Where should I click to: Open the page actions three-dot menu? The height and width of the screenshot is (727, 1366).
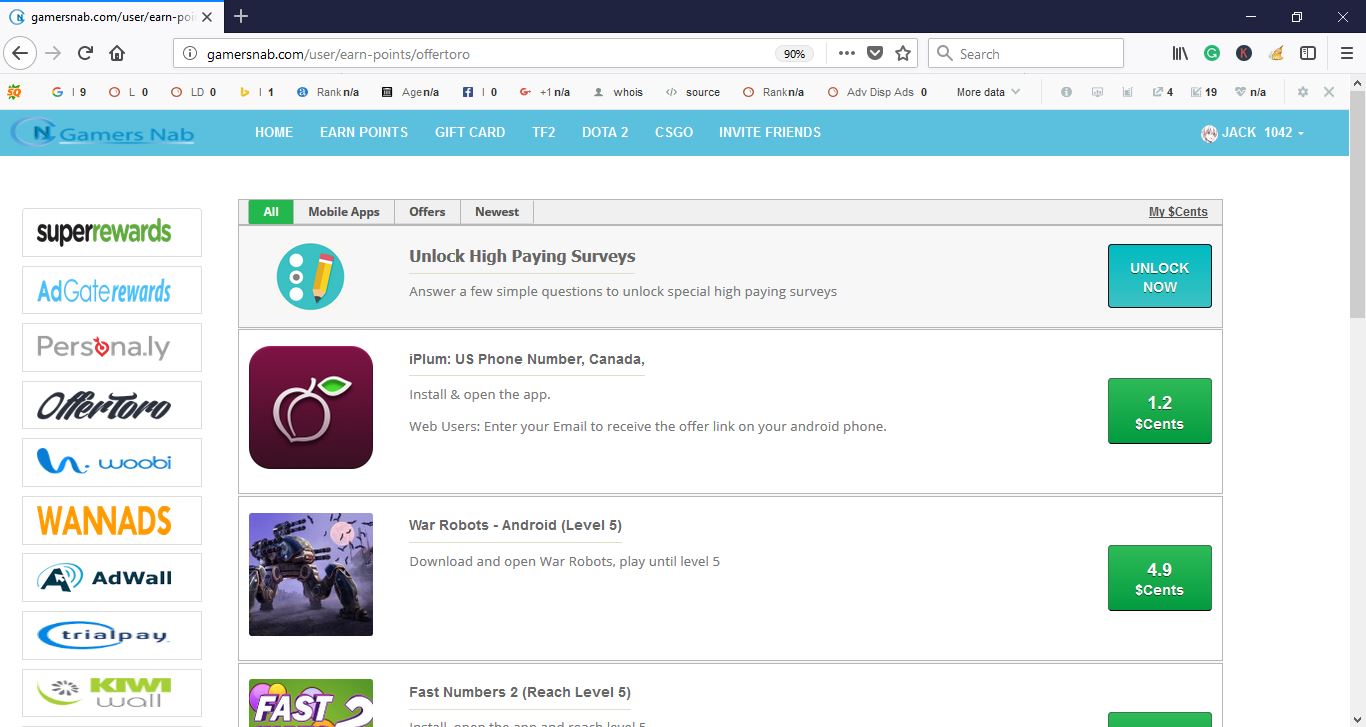(846, 54)
